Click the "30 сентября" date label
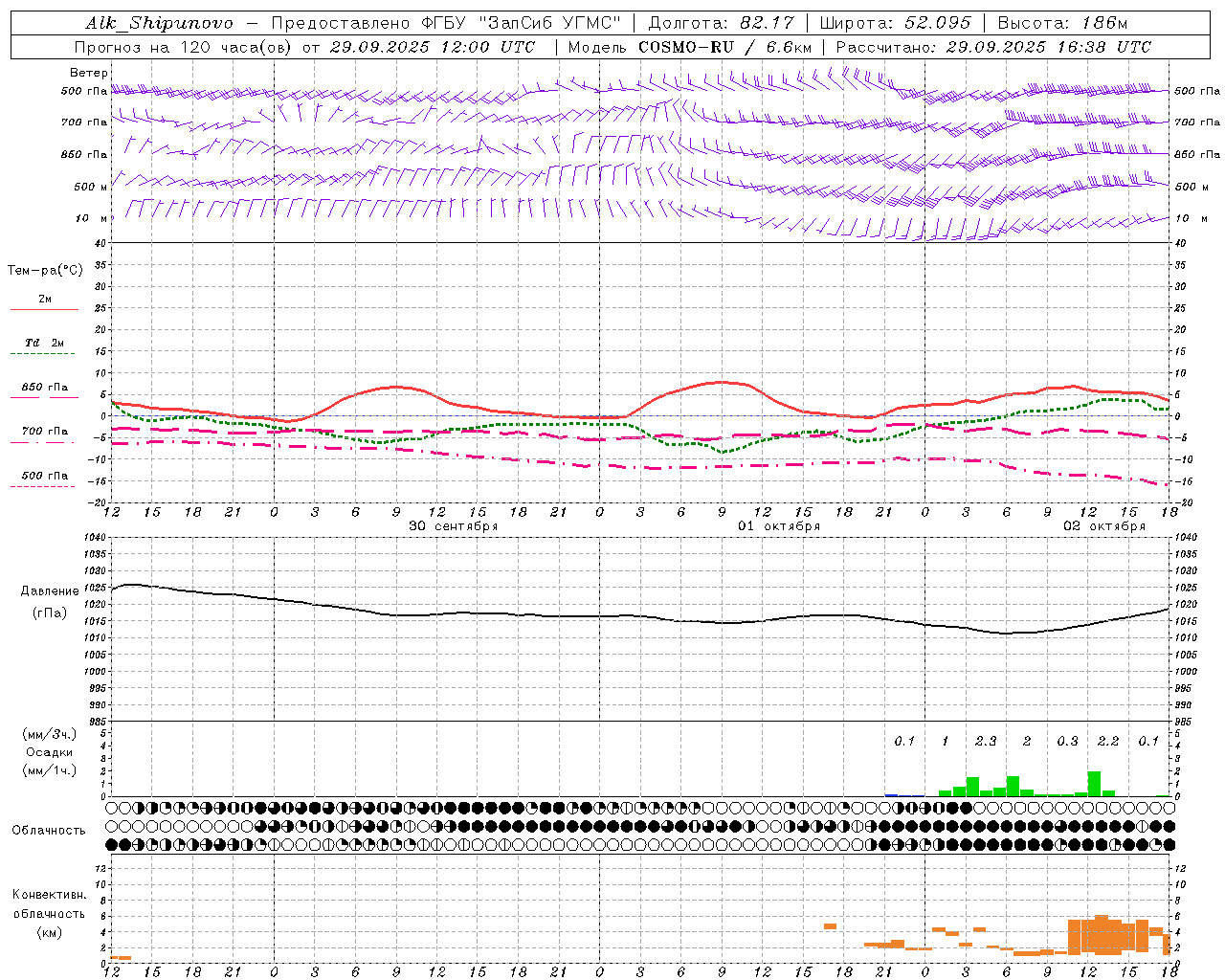Image resolution: width=1225 pixels, height=980 pixels. 454,526
